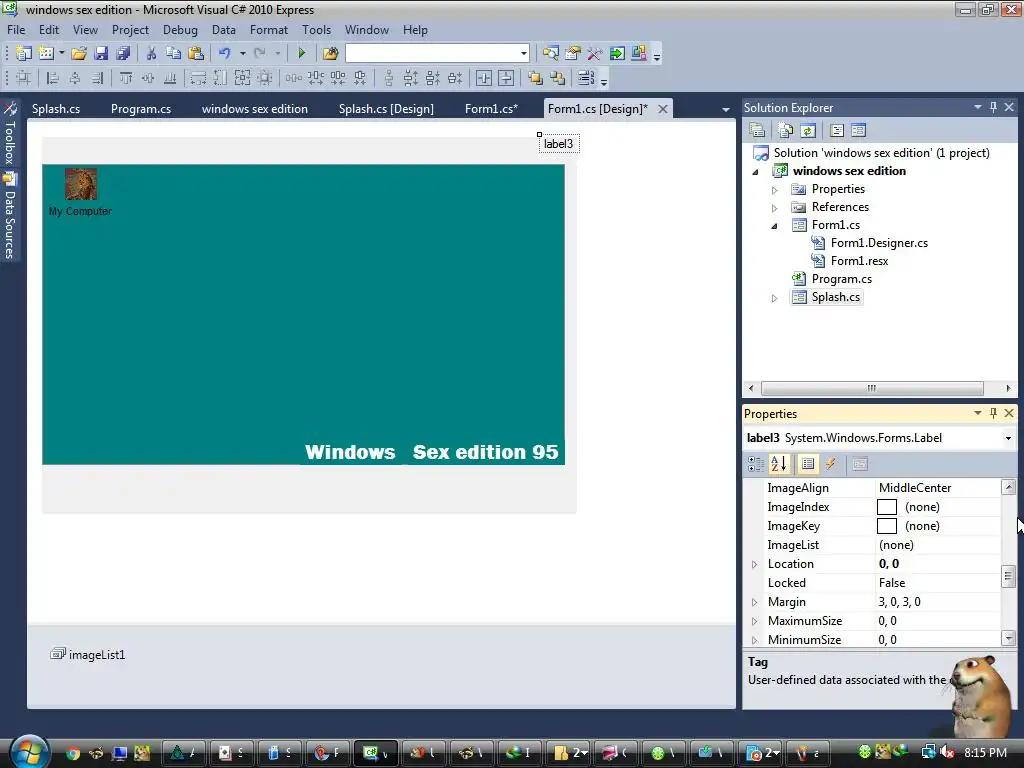Click the Save All icon

(123, 54)
